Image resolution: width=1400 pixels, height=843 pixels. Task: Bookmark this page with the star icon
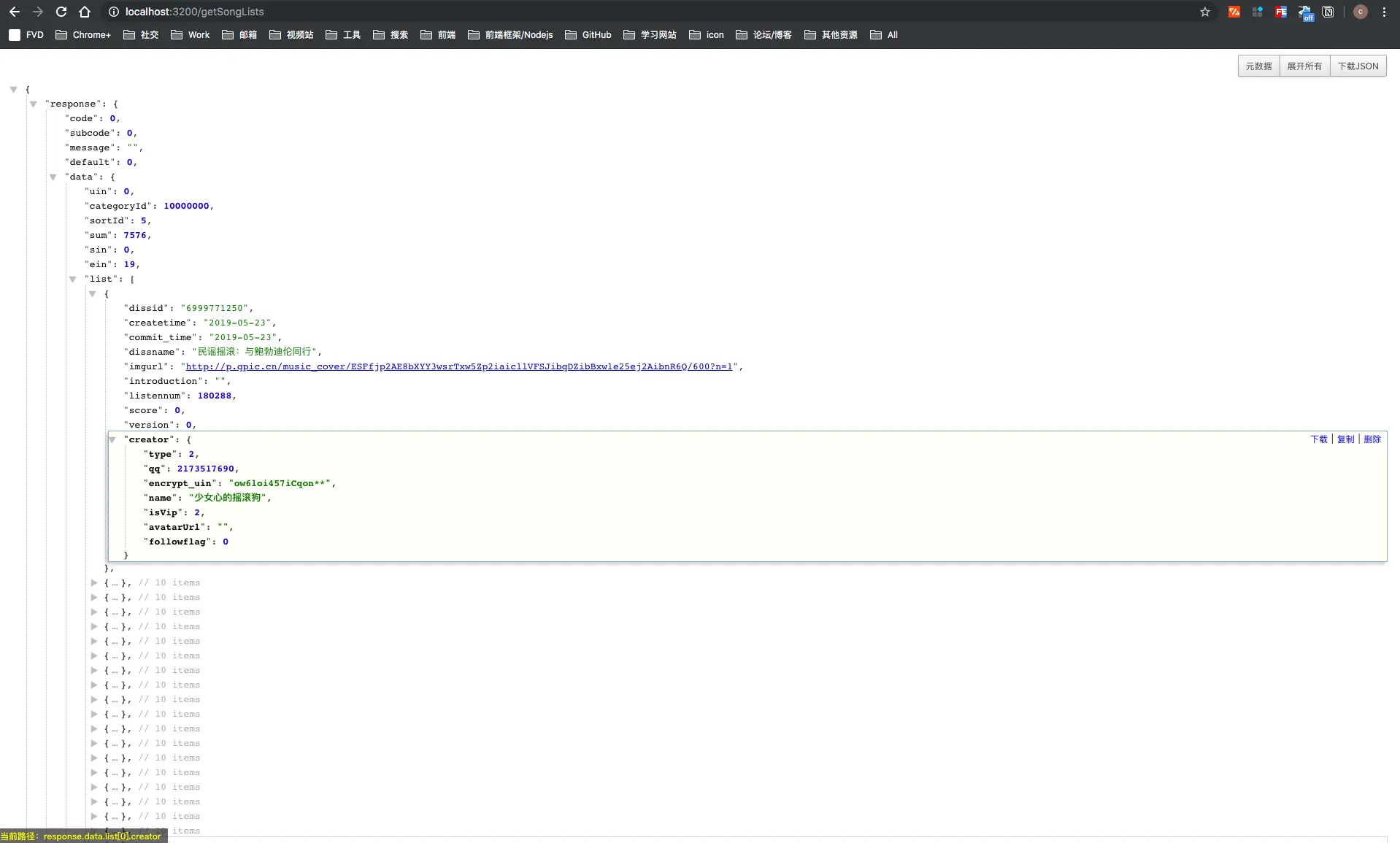(1205, 12)
